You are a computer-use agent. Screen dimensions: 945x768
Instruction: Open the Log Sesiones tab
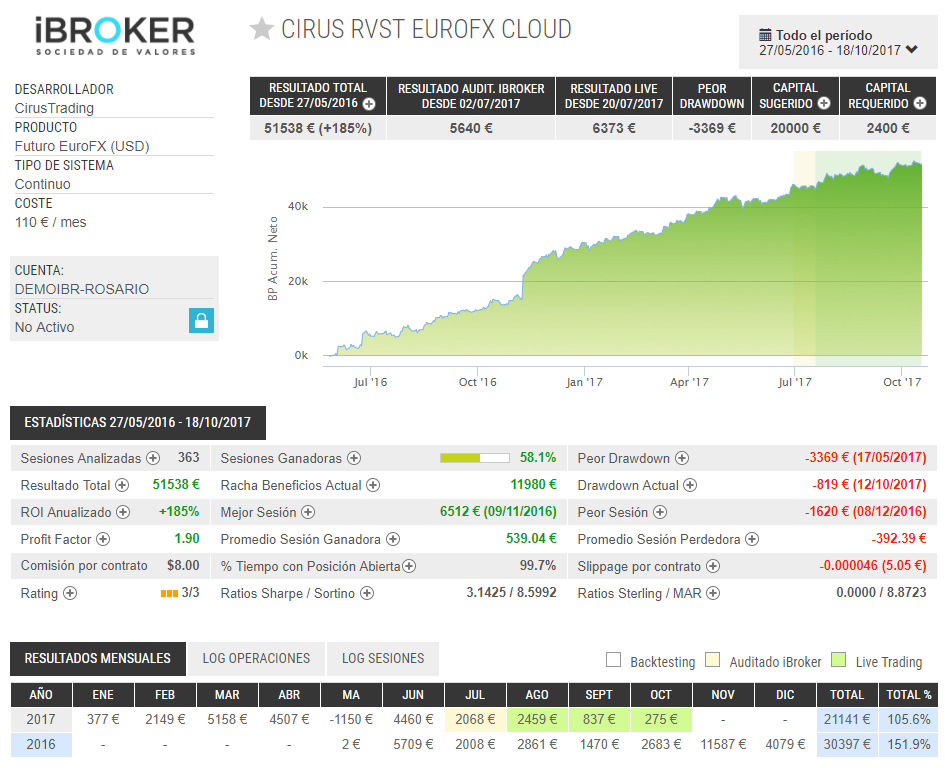[x=383, y=659]
